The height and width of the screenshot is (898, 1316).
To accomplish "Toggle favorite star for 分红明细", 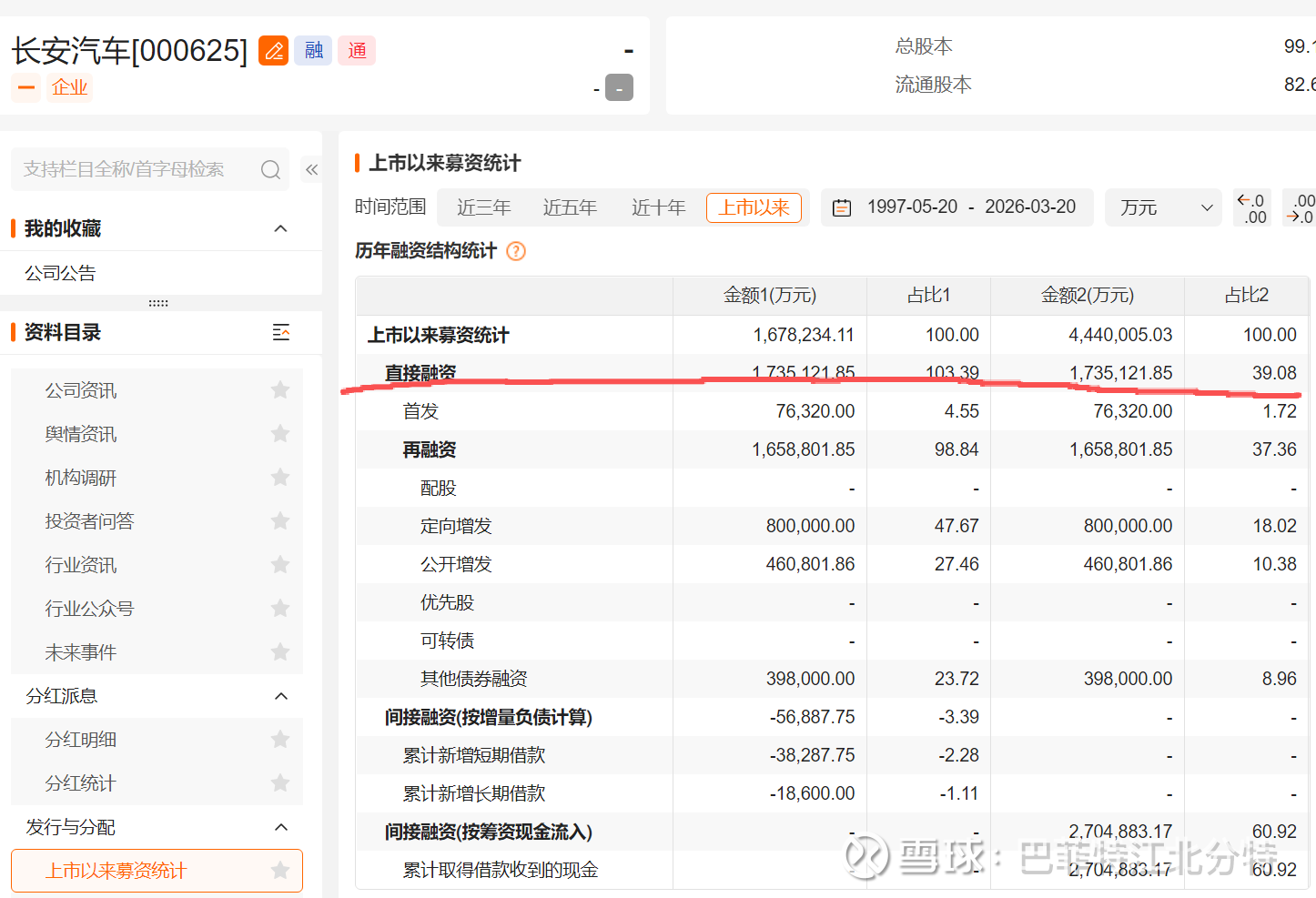I will click(x=280, y=740).
